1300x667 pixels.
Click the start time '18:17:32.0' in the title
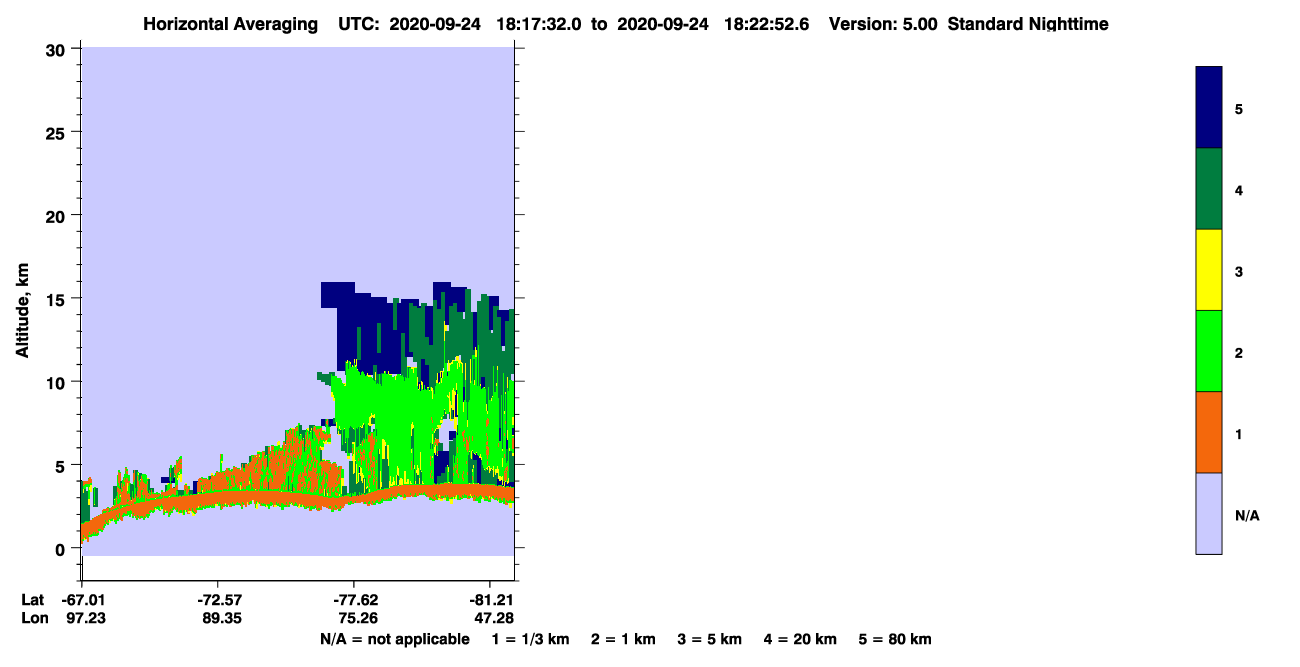point(541,24)
